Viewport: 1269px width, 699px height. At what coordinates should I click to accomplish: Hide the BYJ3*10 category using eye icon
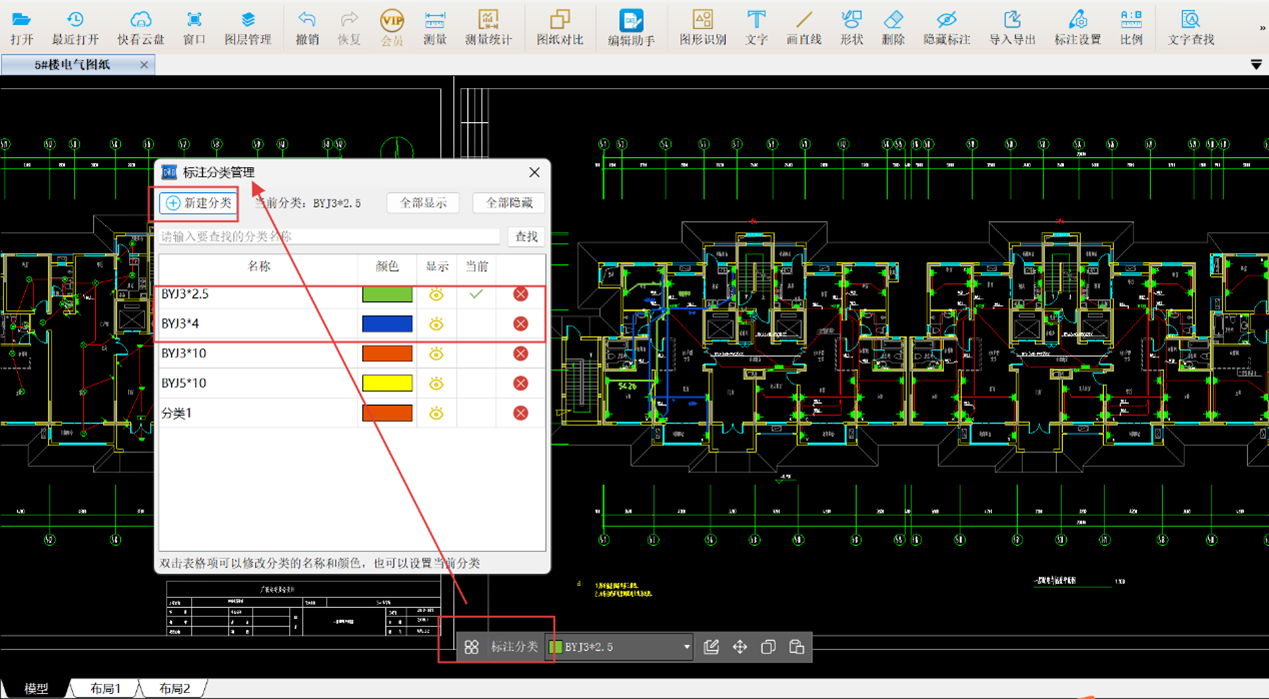(x=436, y=354)
